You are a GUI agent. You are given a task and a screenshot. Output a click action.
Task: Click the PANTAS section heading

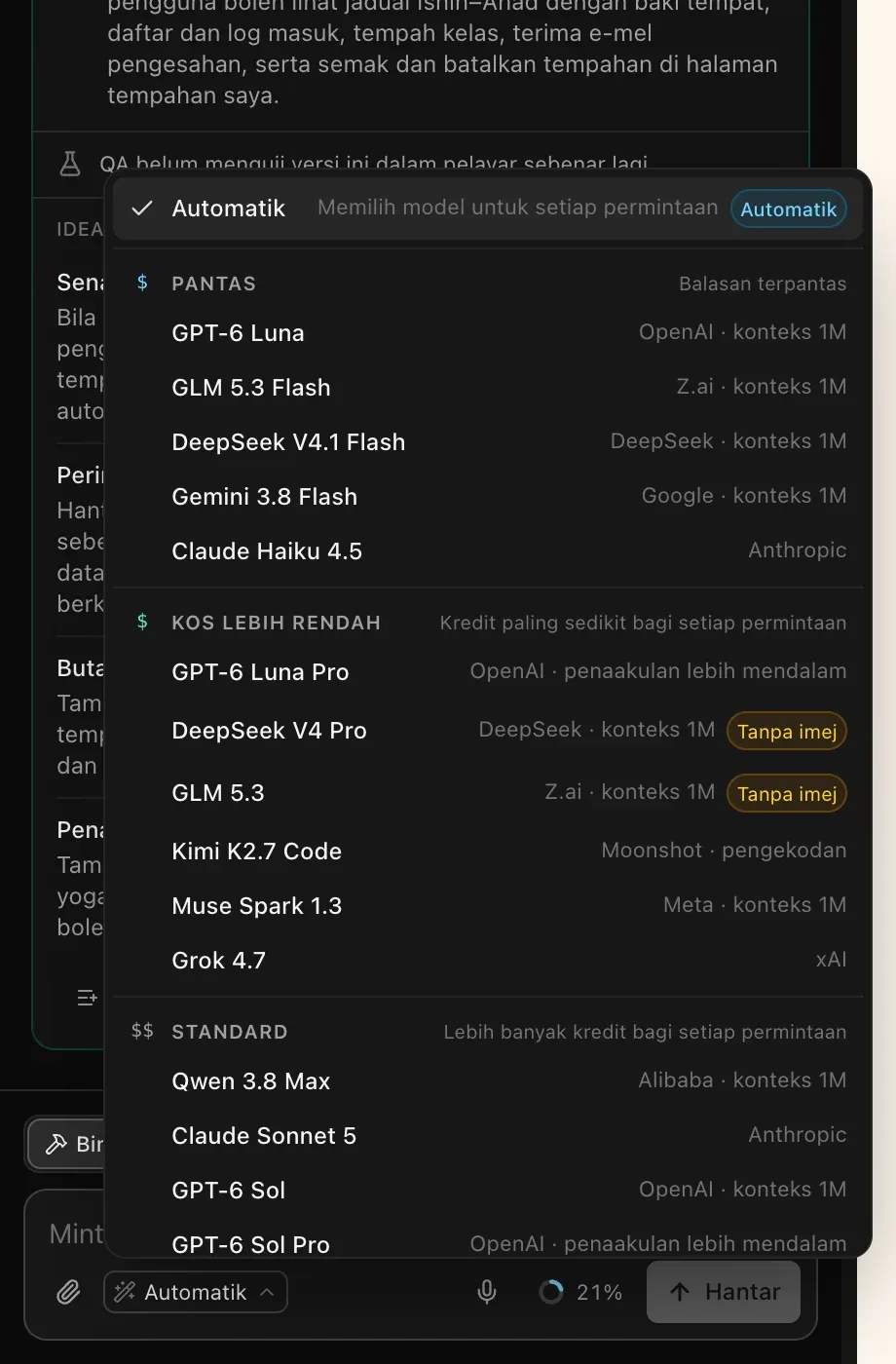[214, 284]
